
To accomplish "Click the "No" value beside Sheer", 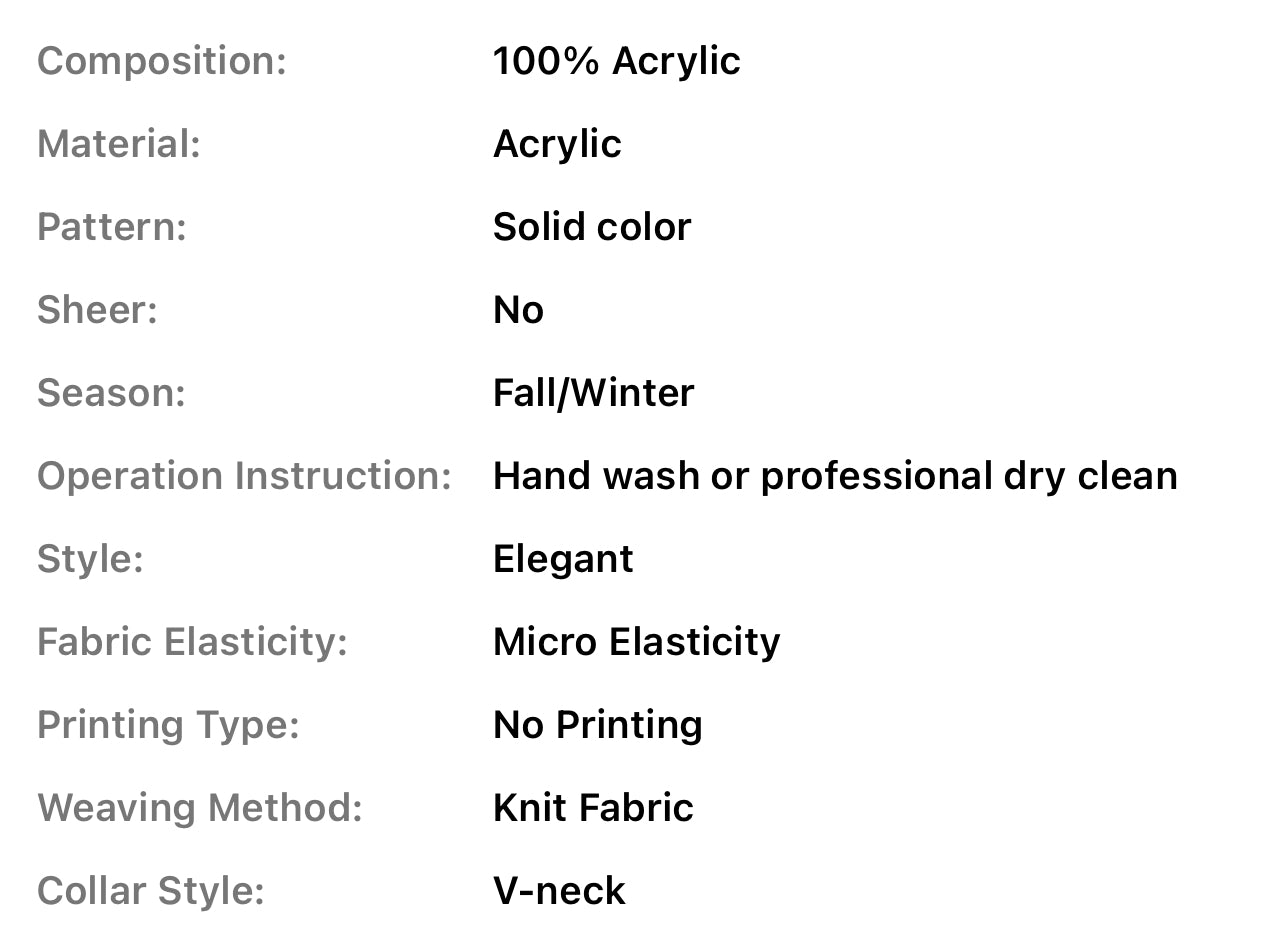I will (x=518, y=310).
